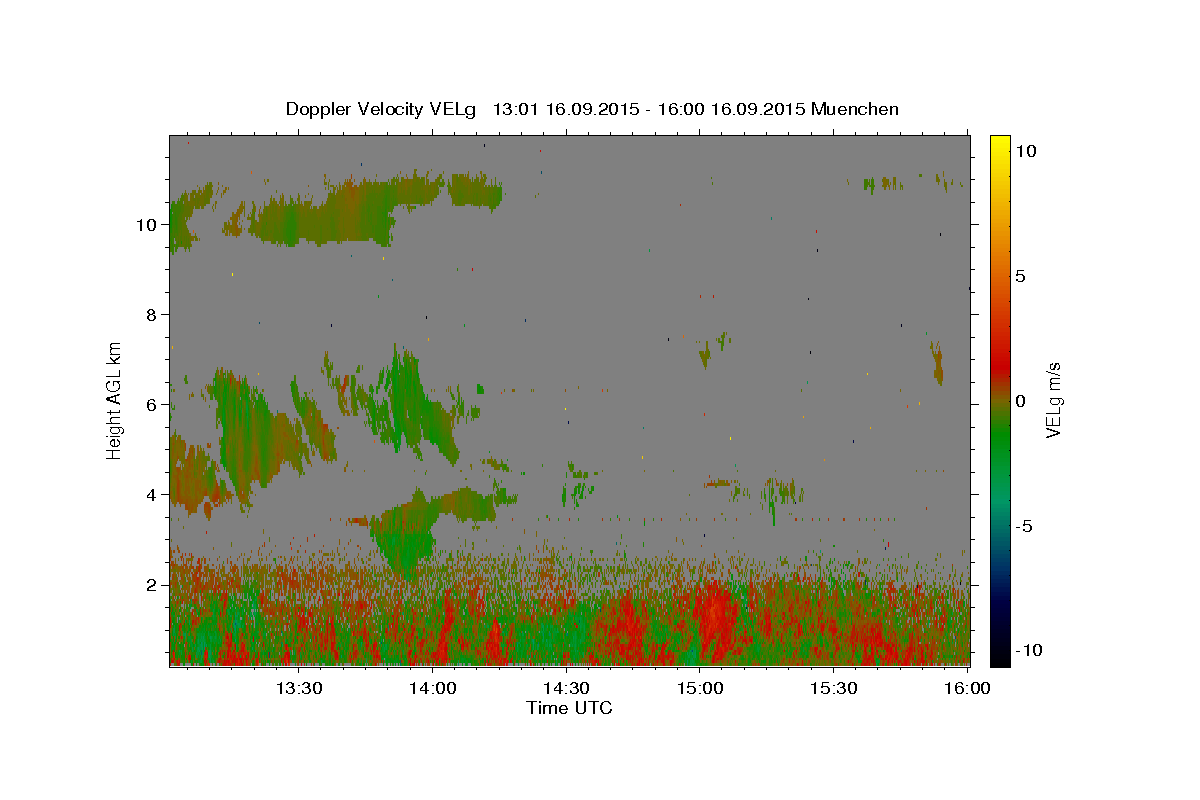Click the colorbar label 10 at the top
Screen dimensions: 1200x800
(x=1026, y=150)
